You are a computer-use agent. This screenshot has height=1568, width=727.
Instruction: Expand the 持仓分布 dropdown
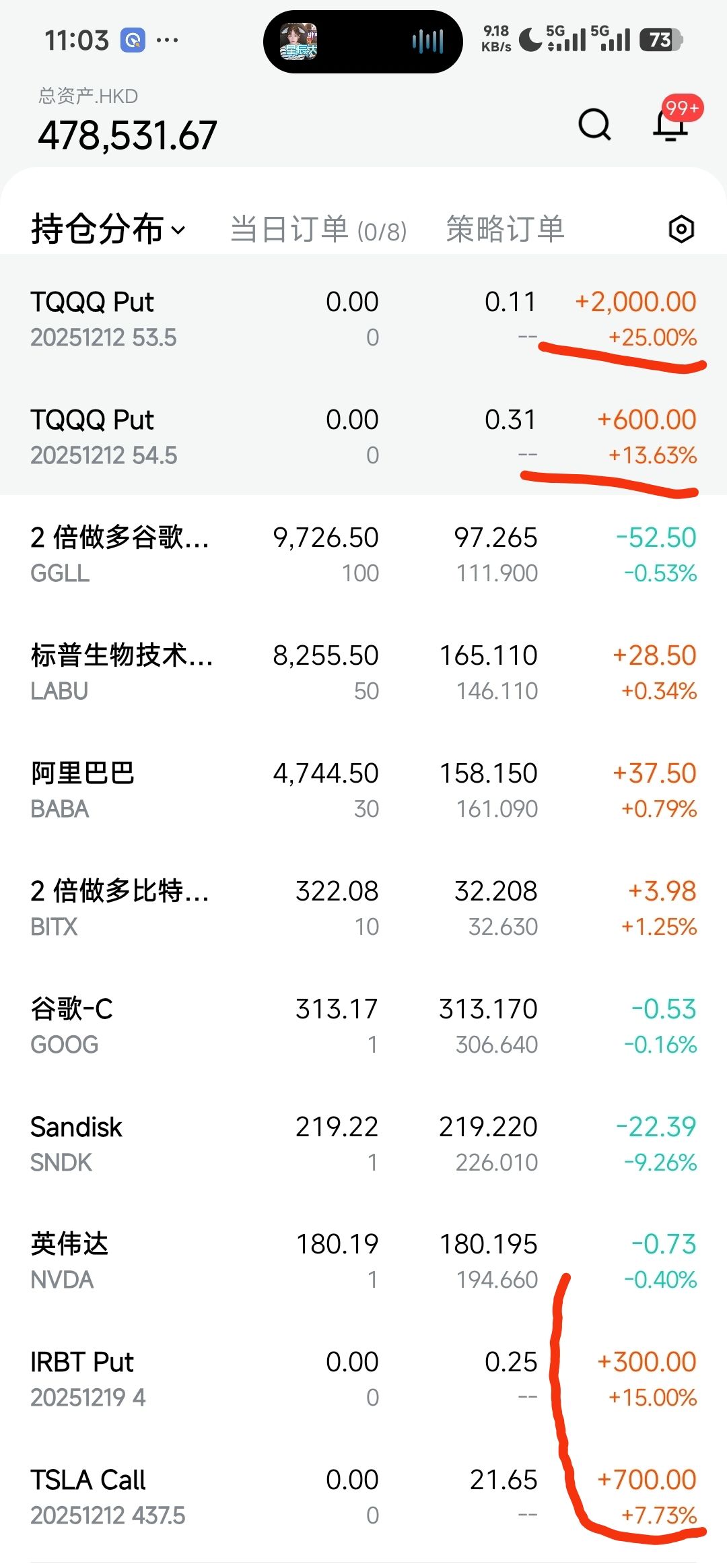pos(108,229)
